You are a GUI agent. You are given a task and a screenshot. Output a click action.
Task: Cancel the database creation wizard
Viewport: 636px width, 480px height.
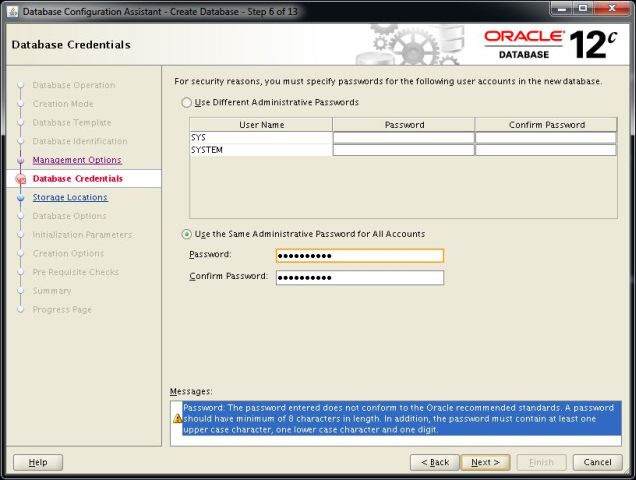(x=597, y=463)
